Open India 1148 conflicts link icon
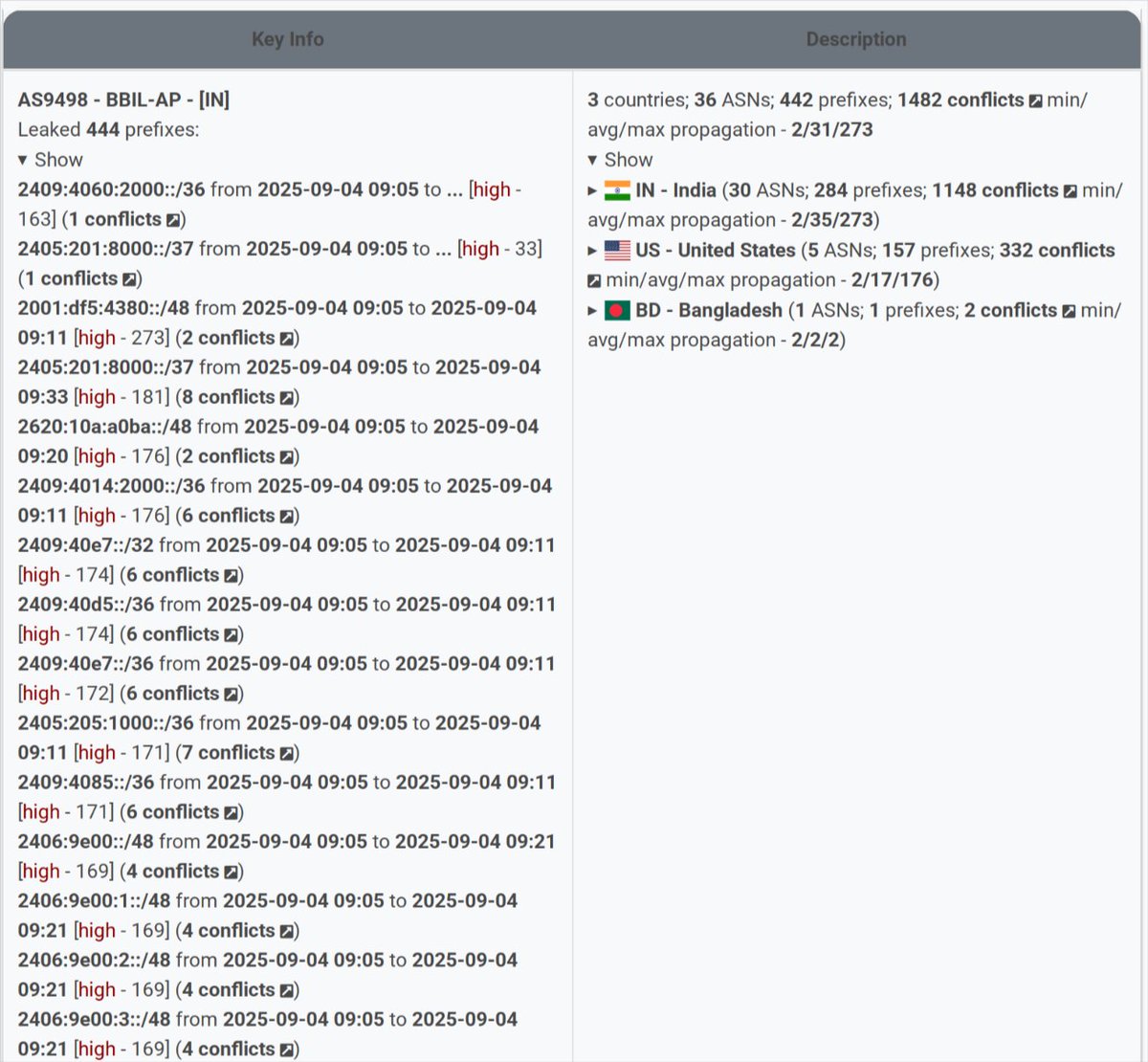The image size is (1148, 1062). coord(1070,191)
